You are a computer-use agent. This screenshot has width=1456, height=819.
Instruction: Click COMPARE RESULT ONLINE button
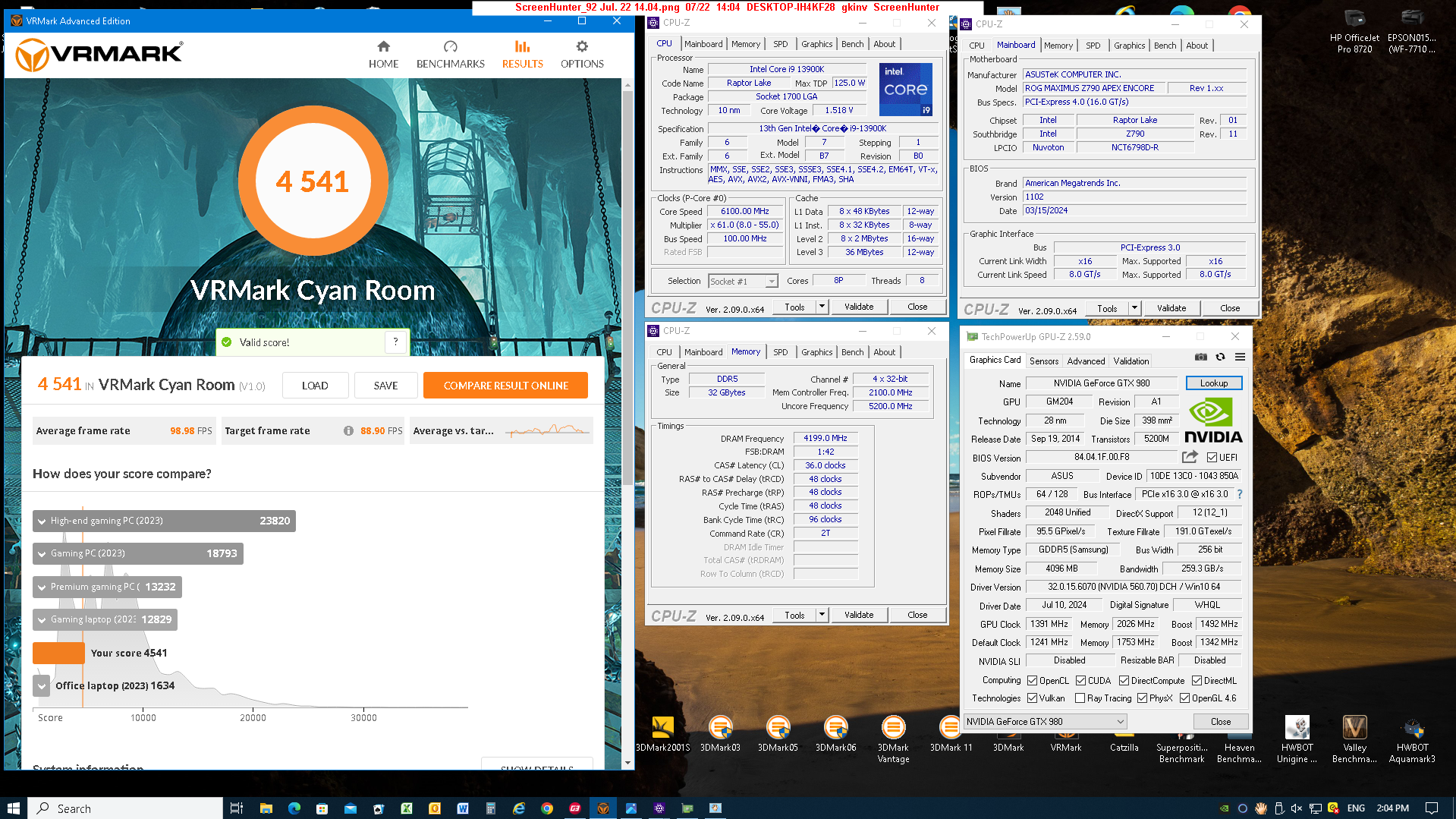[505, 386]
